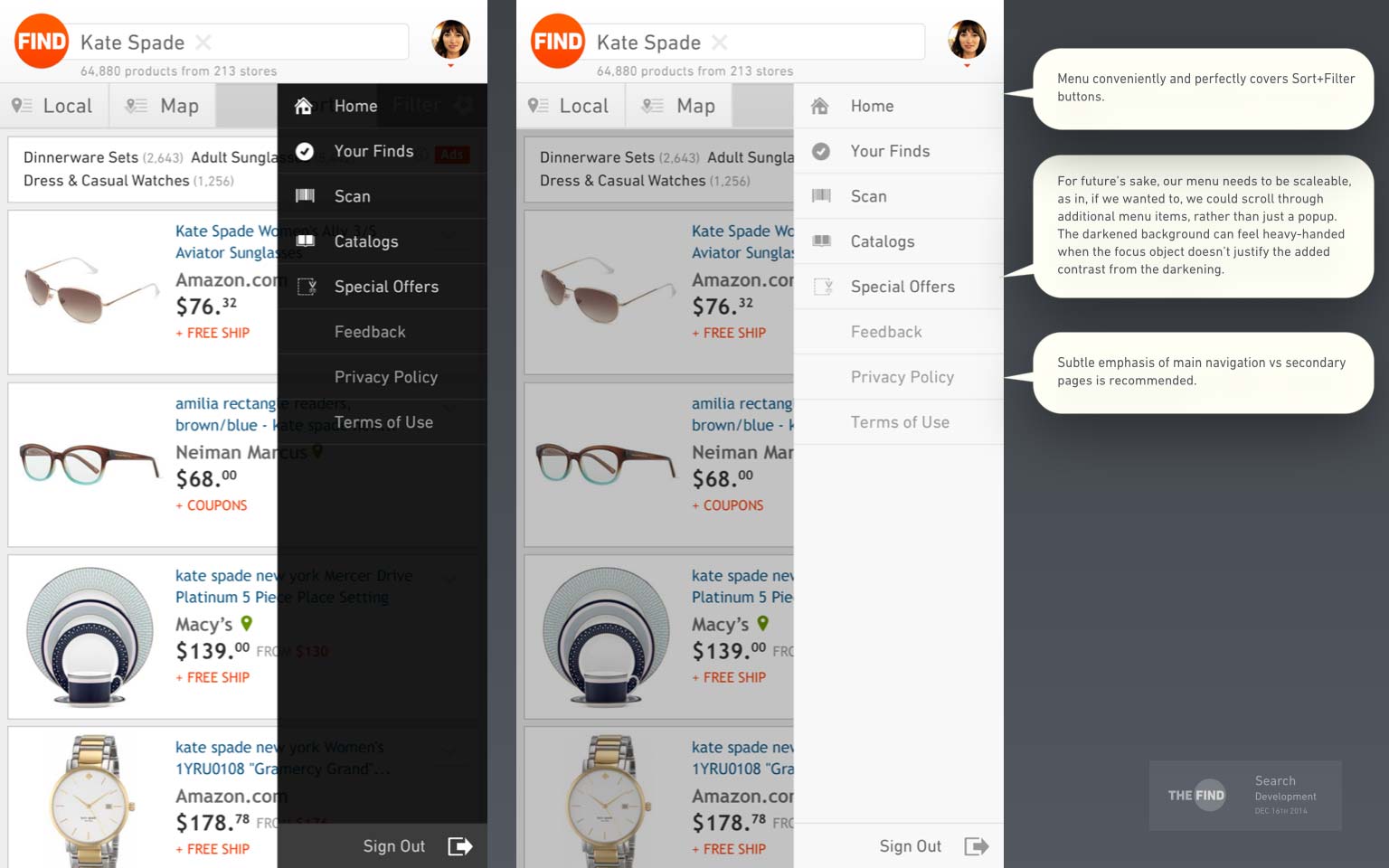Click the Catalogs book icon in the dark menu

pyautogui.click(x=305, y=241)
